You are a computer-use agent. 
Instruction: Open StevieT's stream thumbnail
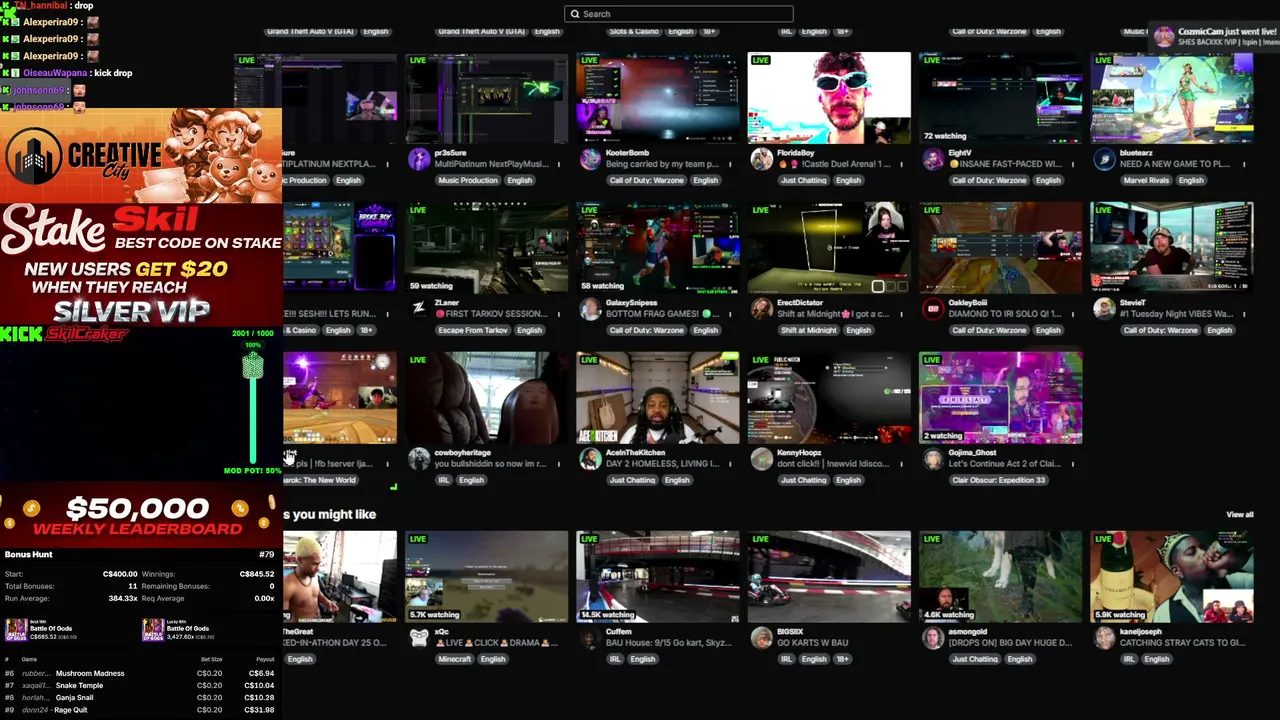point(1172,248)
